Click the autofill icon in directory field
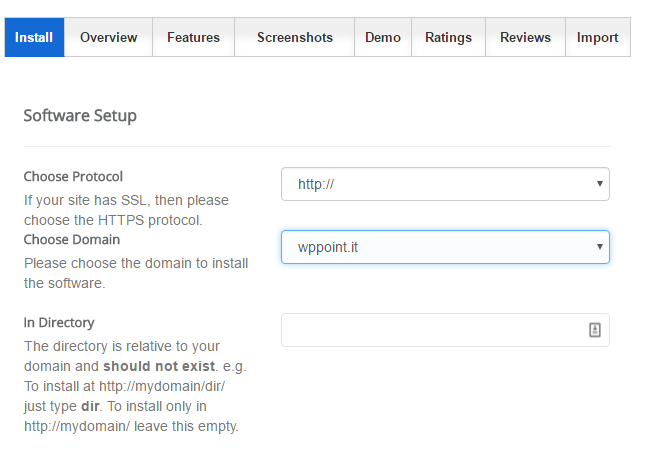Screen dimensions: 646x450 (x=595, y=330)
